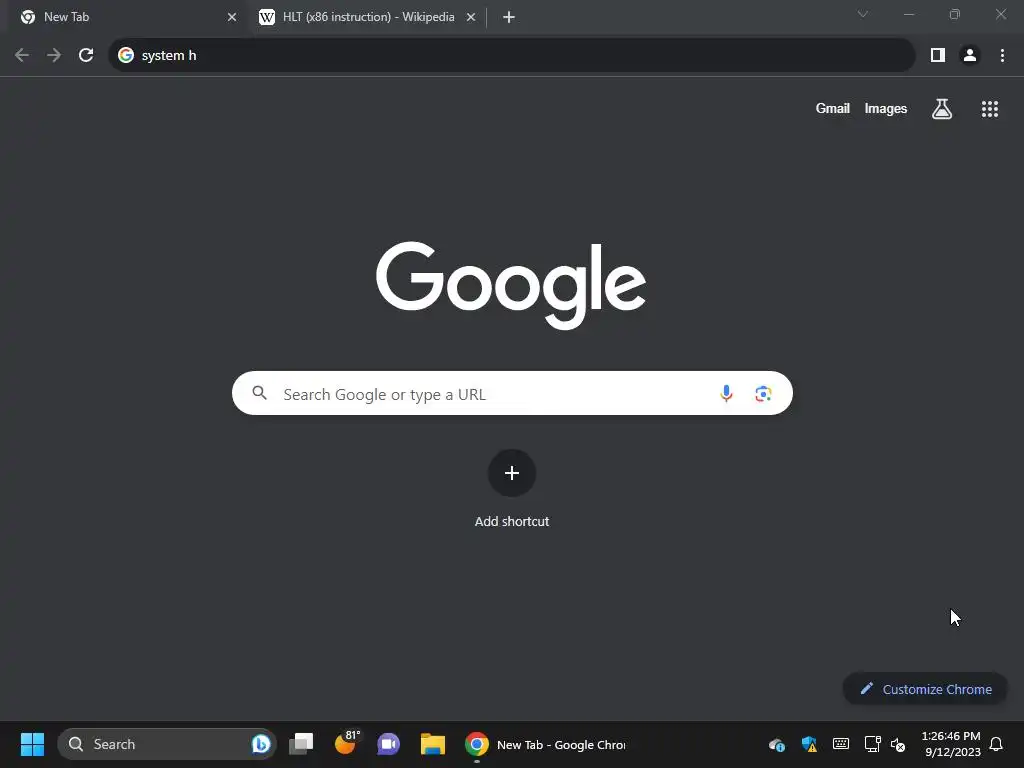
Task: Open the weather widget showing 81°
Action: [x=346, y=743]
